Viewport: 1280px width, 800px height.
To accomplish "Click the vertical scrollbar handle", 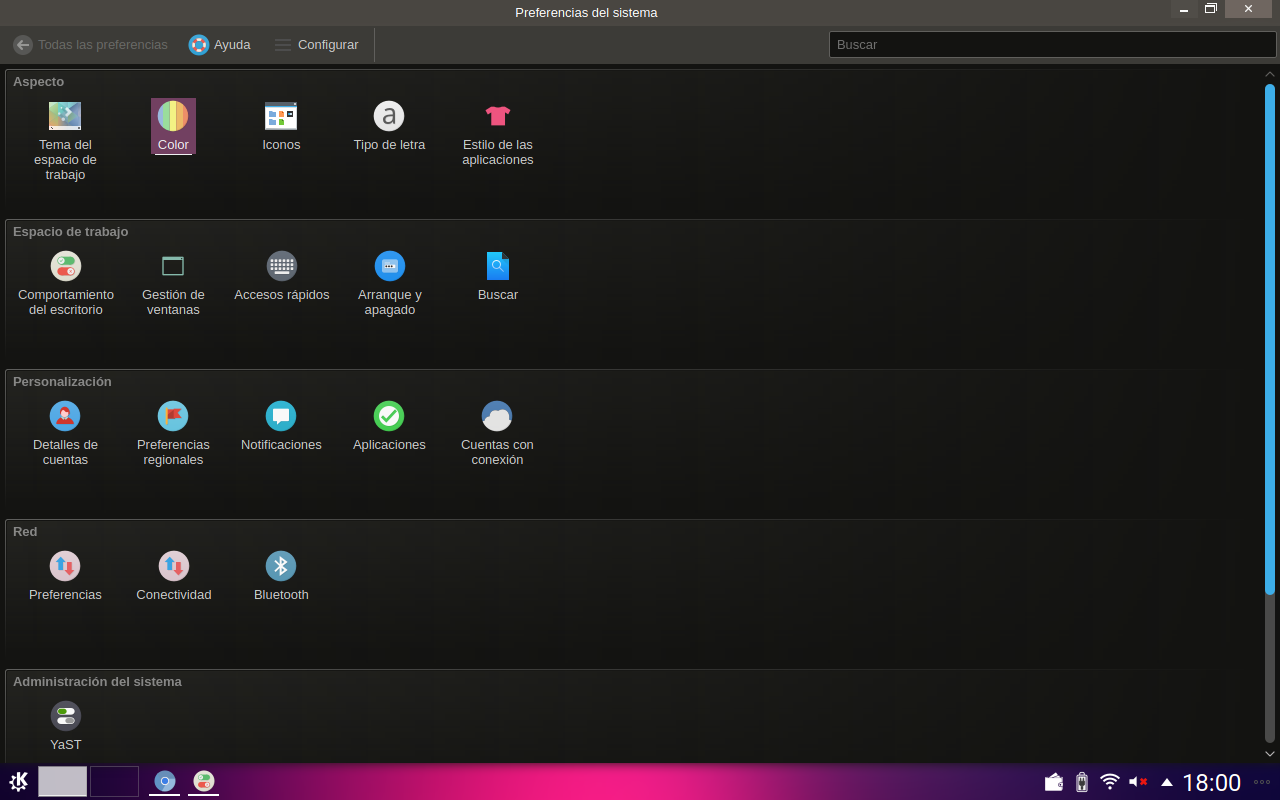I will [1270, 339].
